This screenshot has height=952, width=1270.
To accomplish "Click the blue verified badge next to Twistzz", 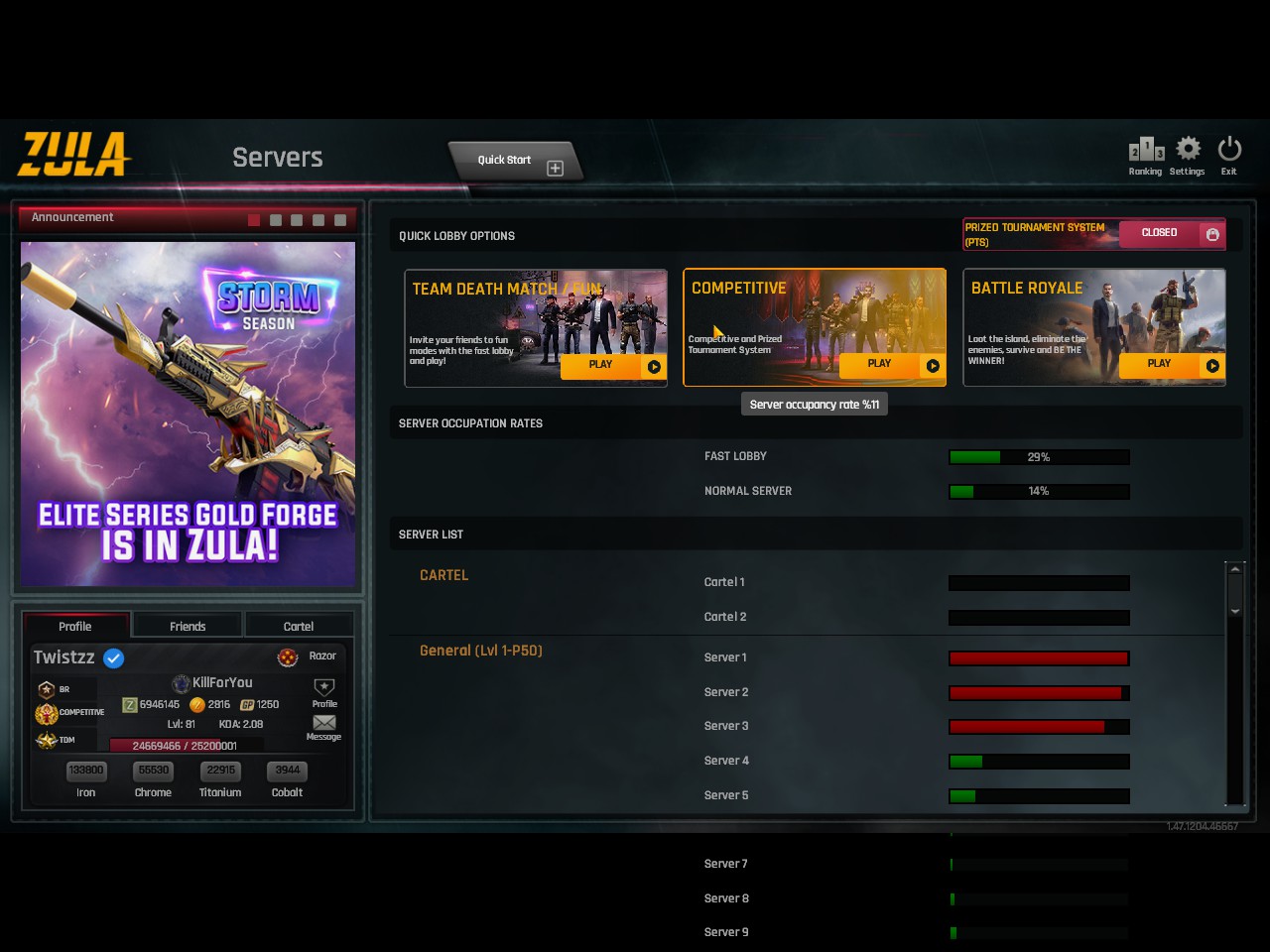I will point(114,657).
